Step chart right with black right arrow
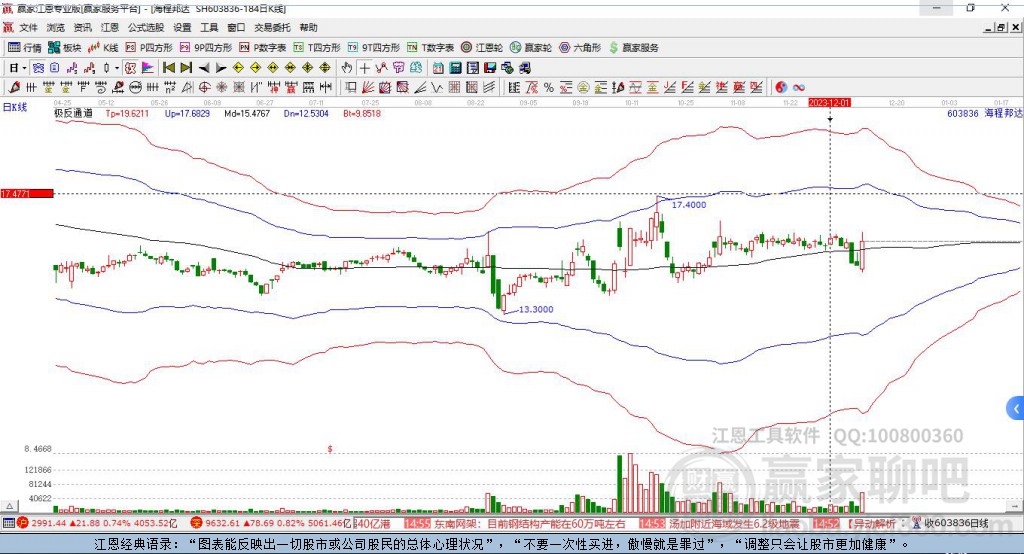1024x554 pixels. [x=221, y=68]
